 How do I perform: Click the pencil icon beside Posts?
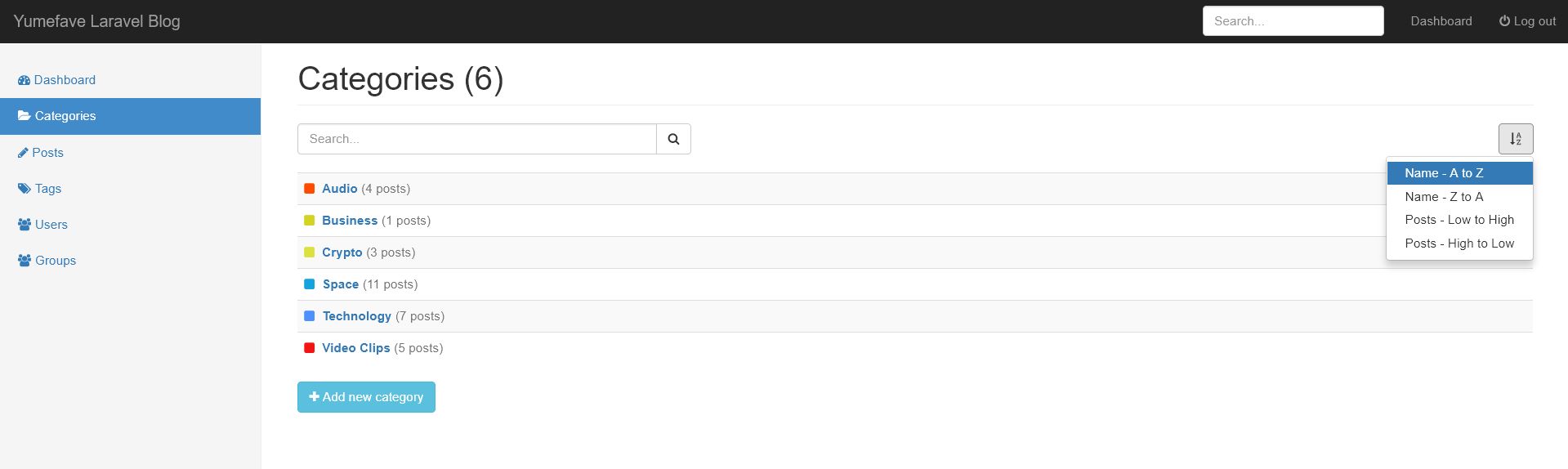click(23, 153)
